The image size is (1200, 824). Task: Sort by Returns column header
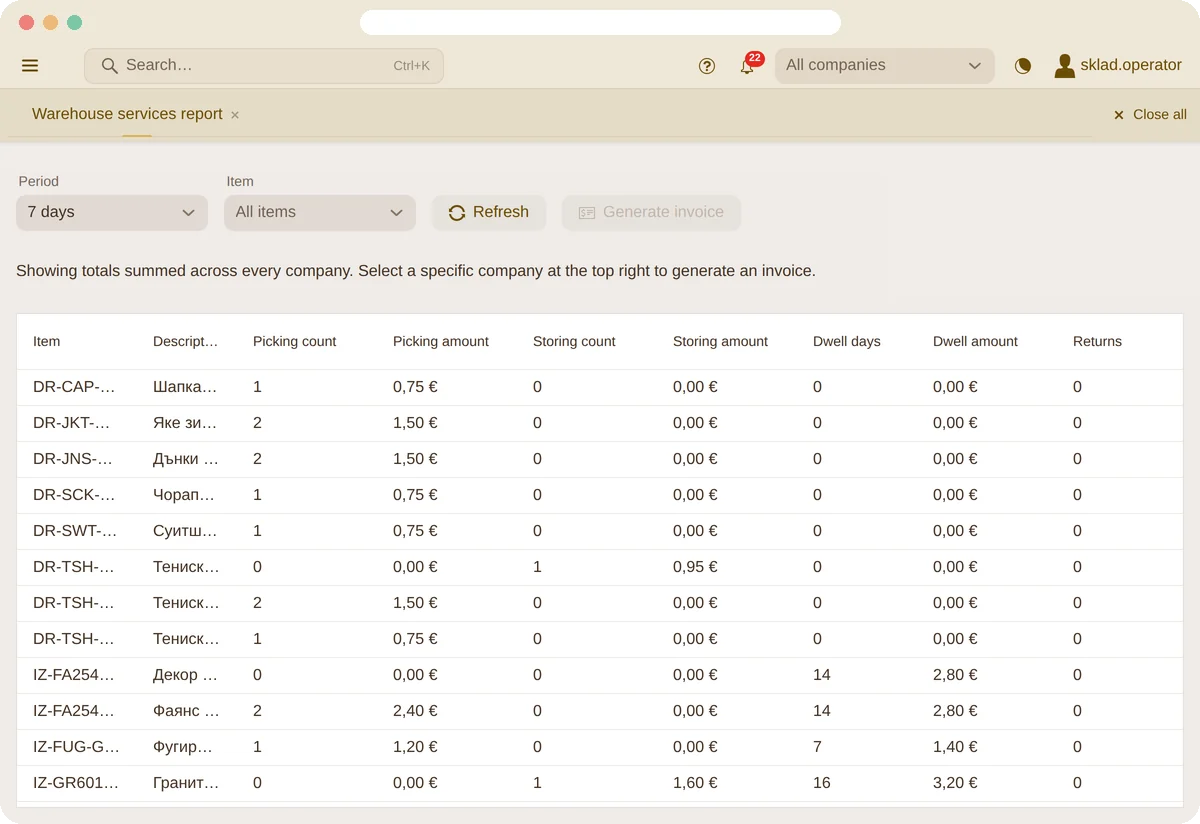click(x=1098, y=342)
